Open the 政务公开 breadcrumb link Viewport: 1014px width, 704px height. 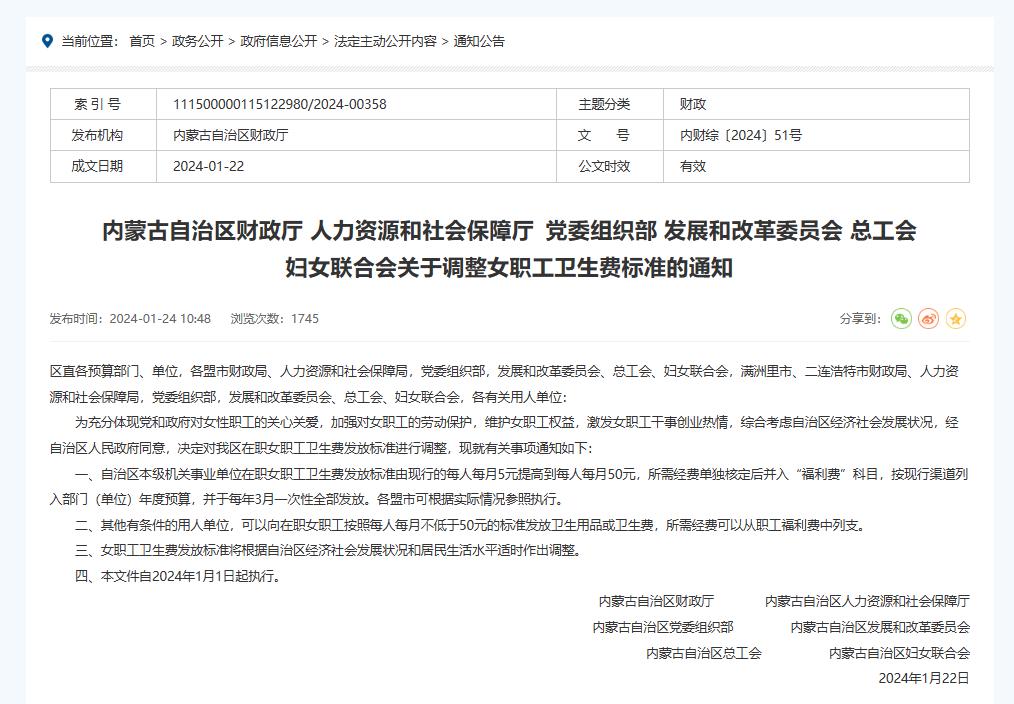[197, 41]
